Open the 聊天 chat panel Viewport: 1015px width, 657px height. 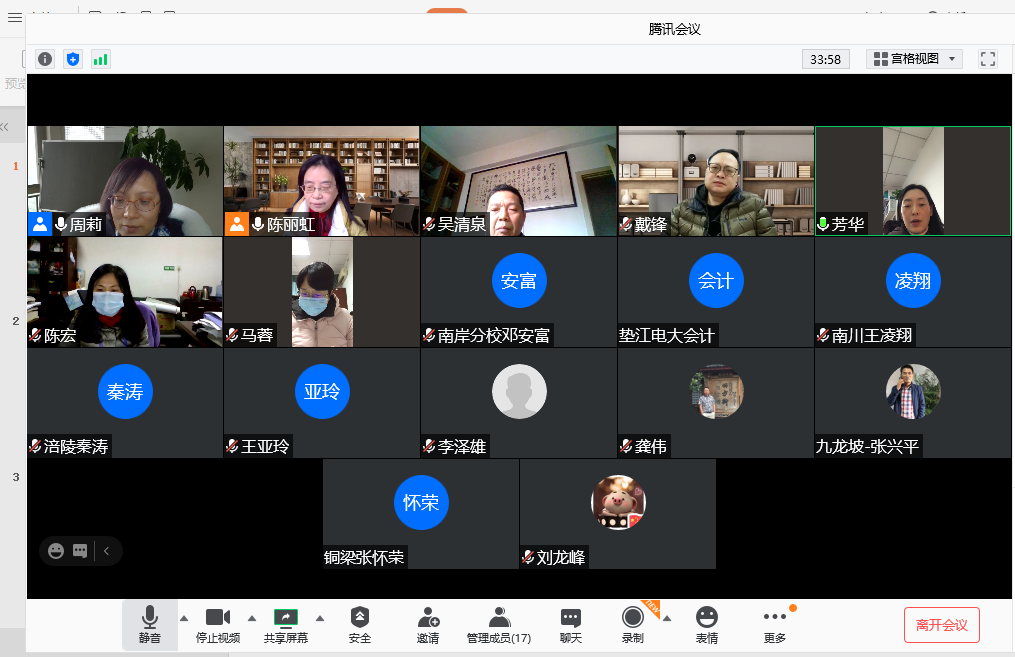(571, 625)
